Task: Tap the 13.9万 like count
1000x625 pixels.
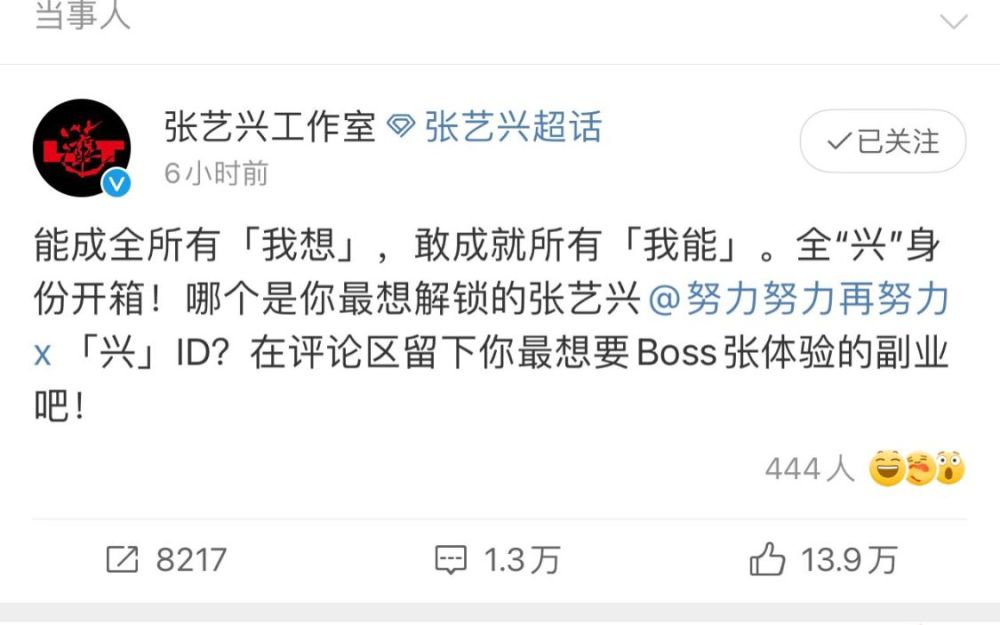Action: pos(849,560)
